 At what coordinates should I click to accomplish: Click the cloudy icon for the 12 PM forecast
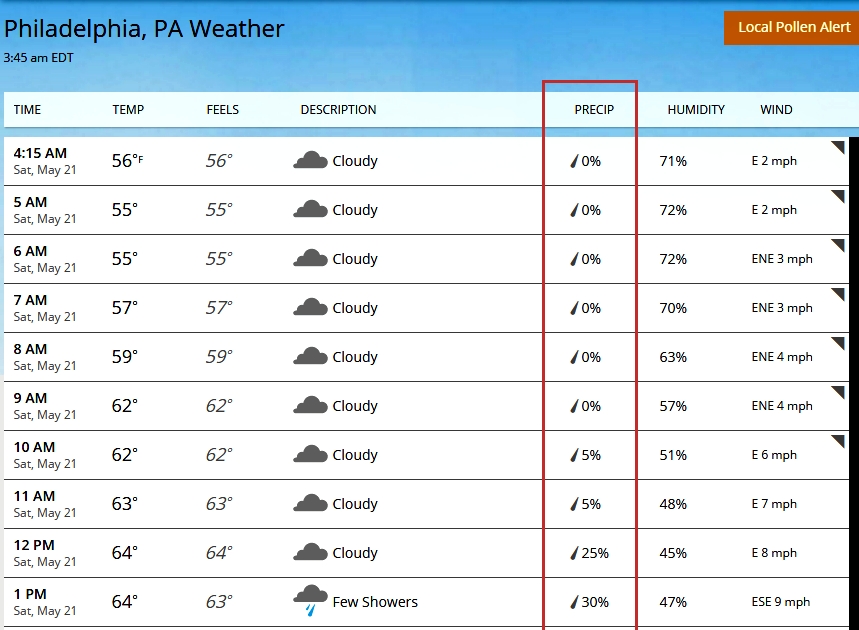pyautogui.click(x=310, y=552)
